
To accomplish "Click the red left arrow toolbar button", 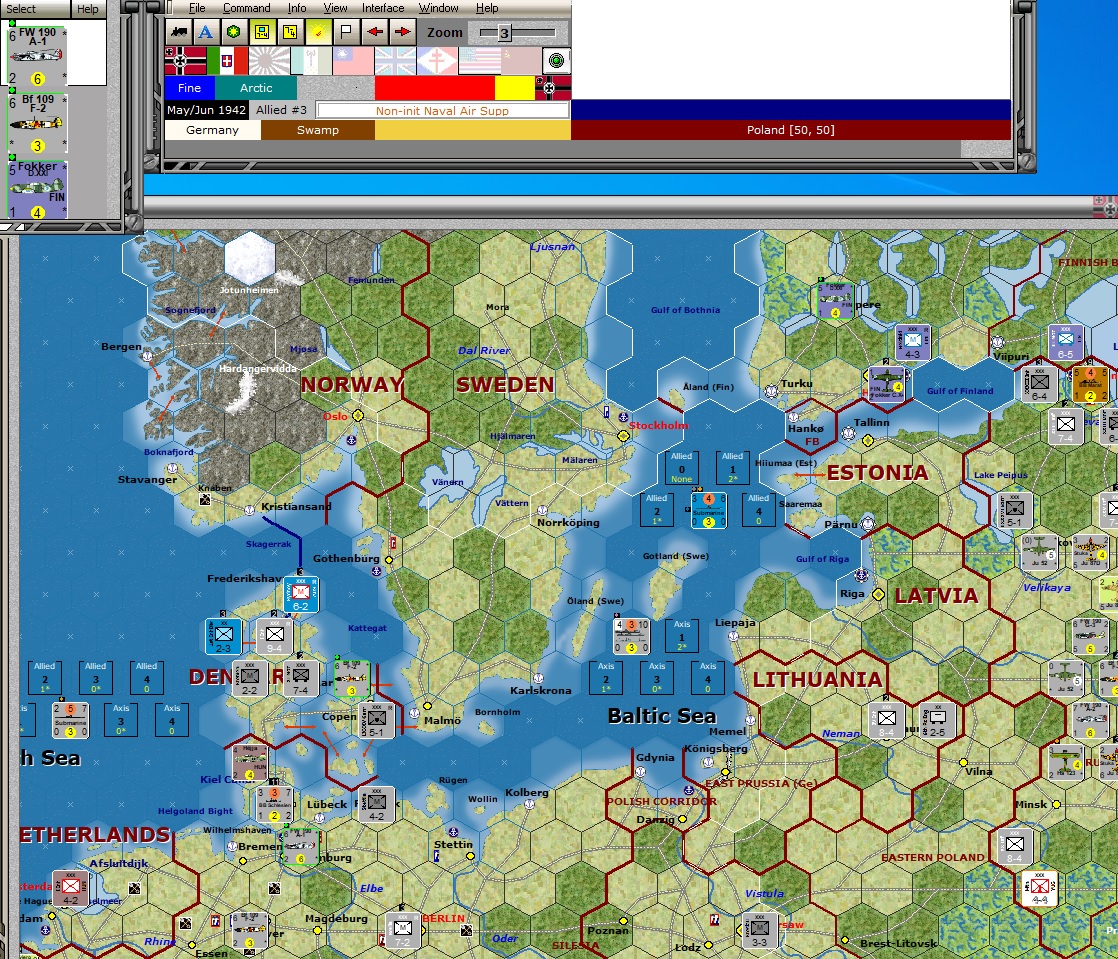I will (375, 32).
